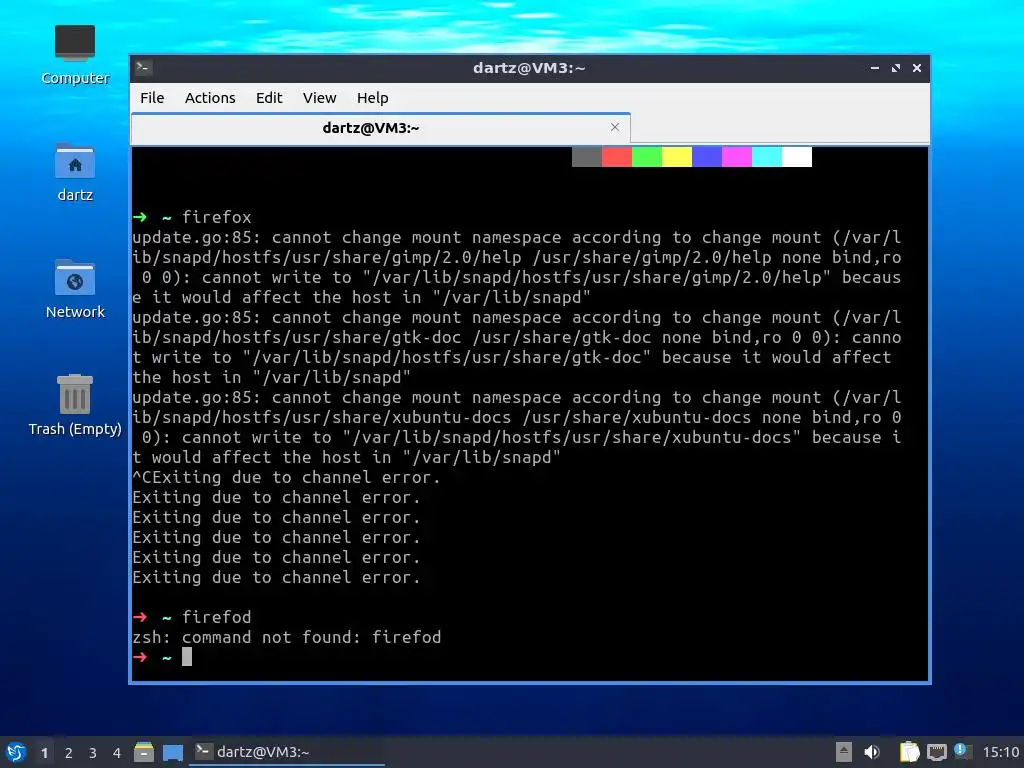Click the '^CExiting due to channel error.' line

(x=287, y=477)
